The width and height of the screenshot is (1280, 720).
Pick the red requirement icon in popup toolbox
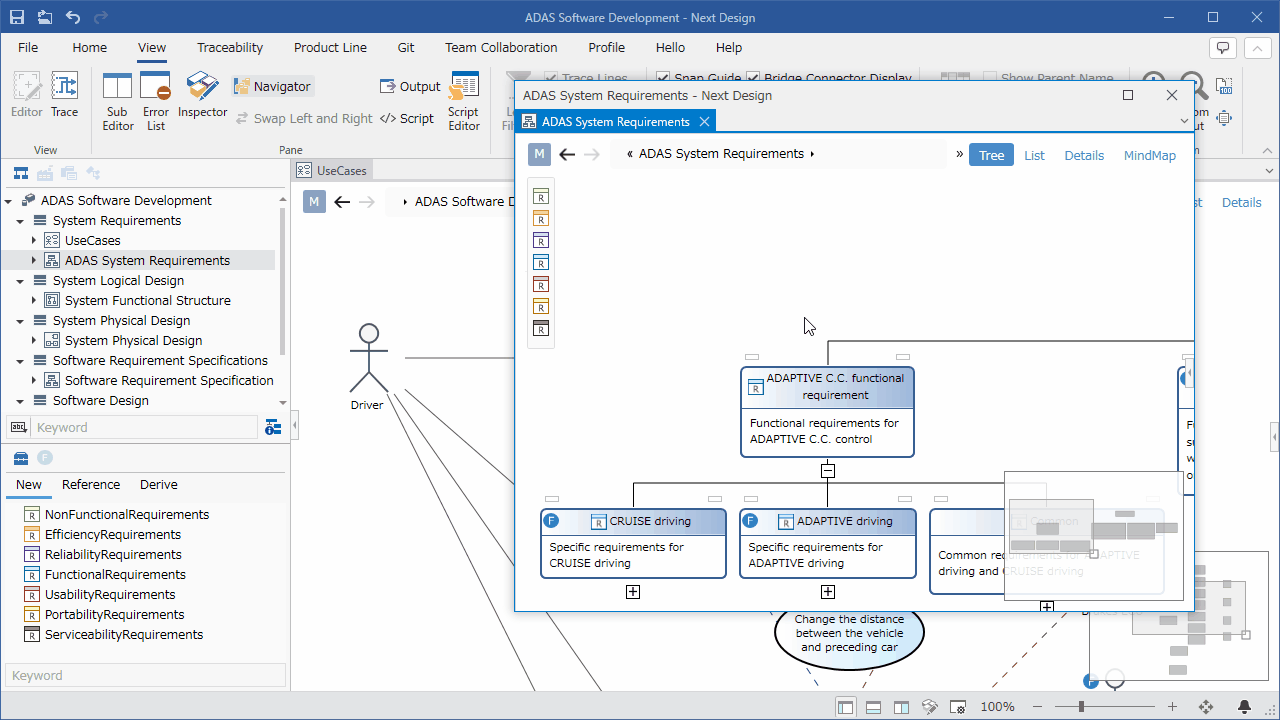click(x=541, y=284)
